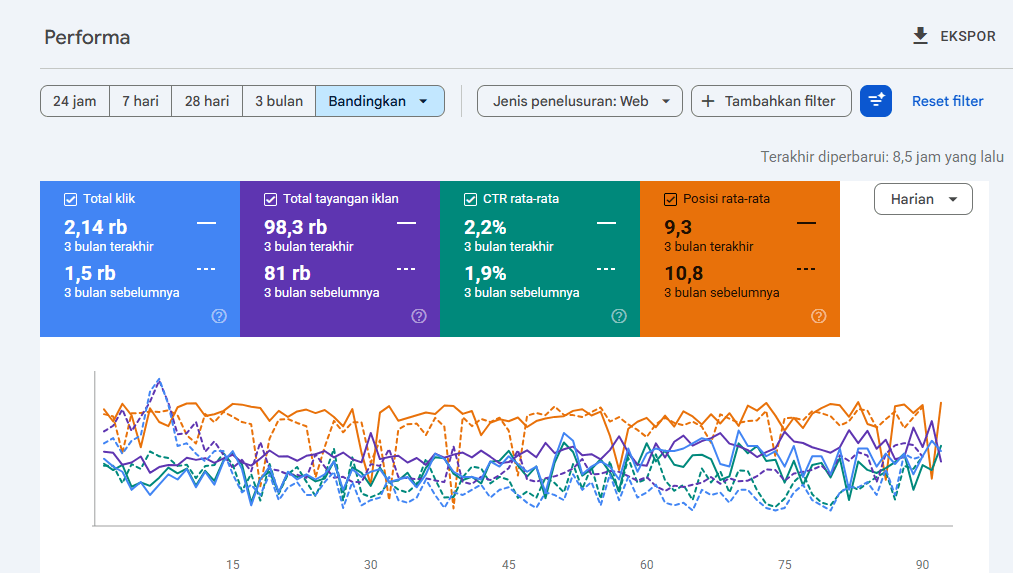Select the 28 hari date range
1013x573 pixels.
(x=207, y=101)
